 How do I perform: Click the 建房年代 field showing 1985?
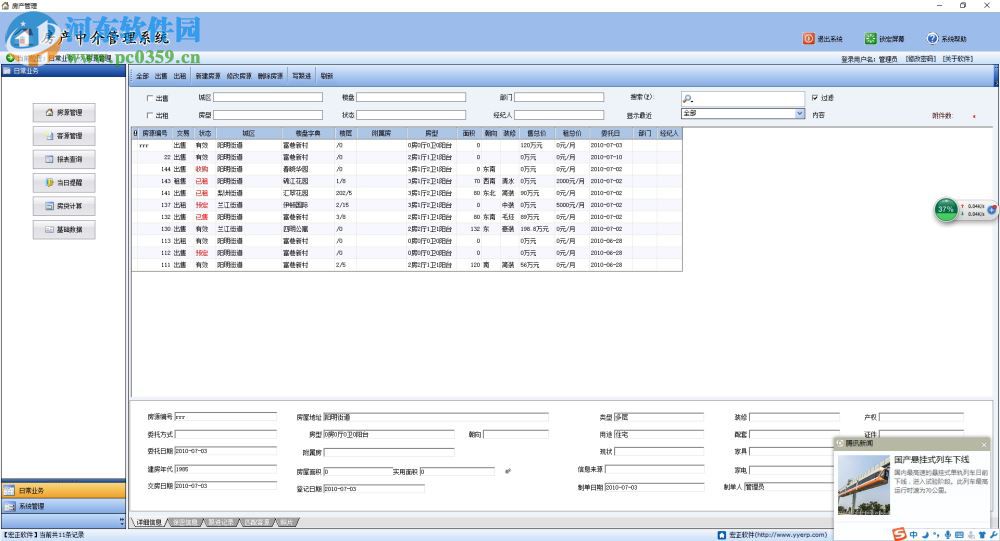226,469
